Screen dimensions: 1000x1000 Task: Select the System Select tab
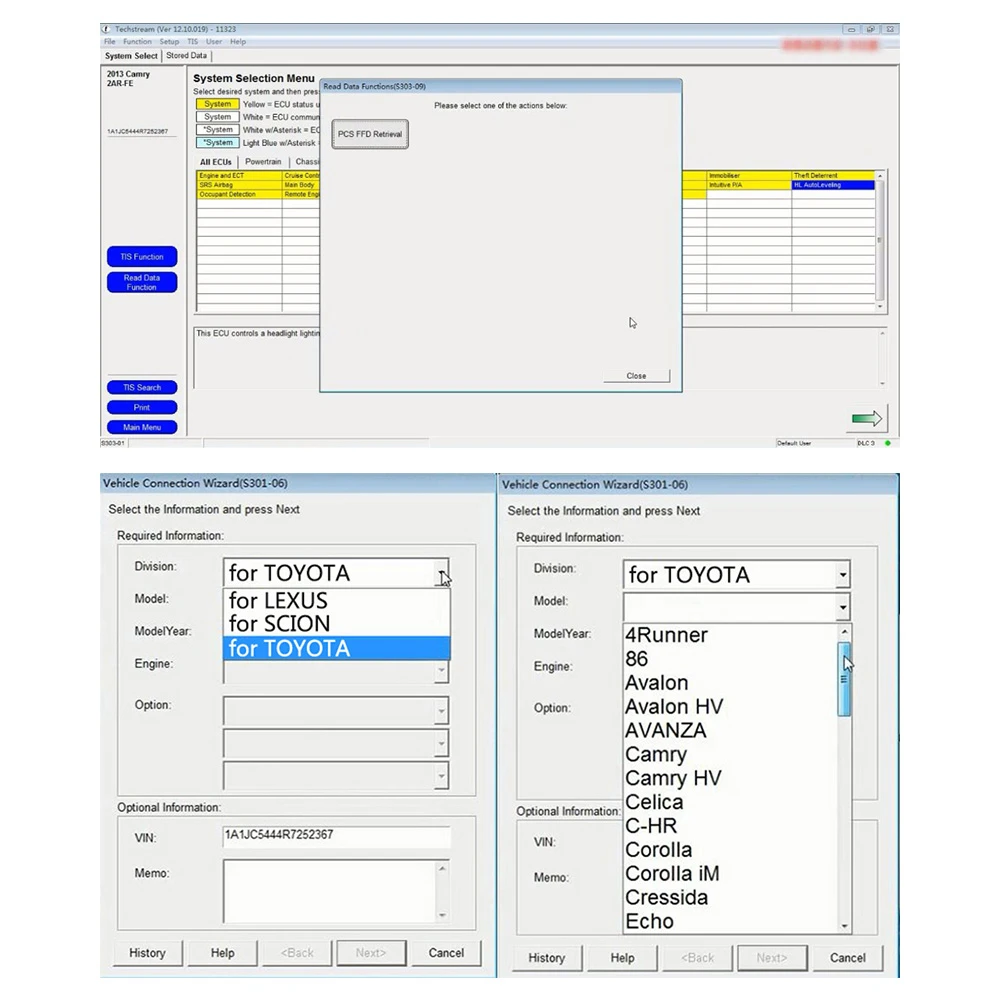131,56
